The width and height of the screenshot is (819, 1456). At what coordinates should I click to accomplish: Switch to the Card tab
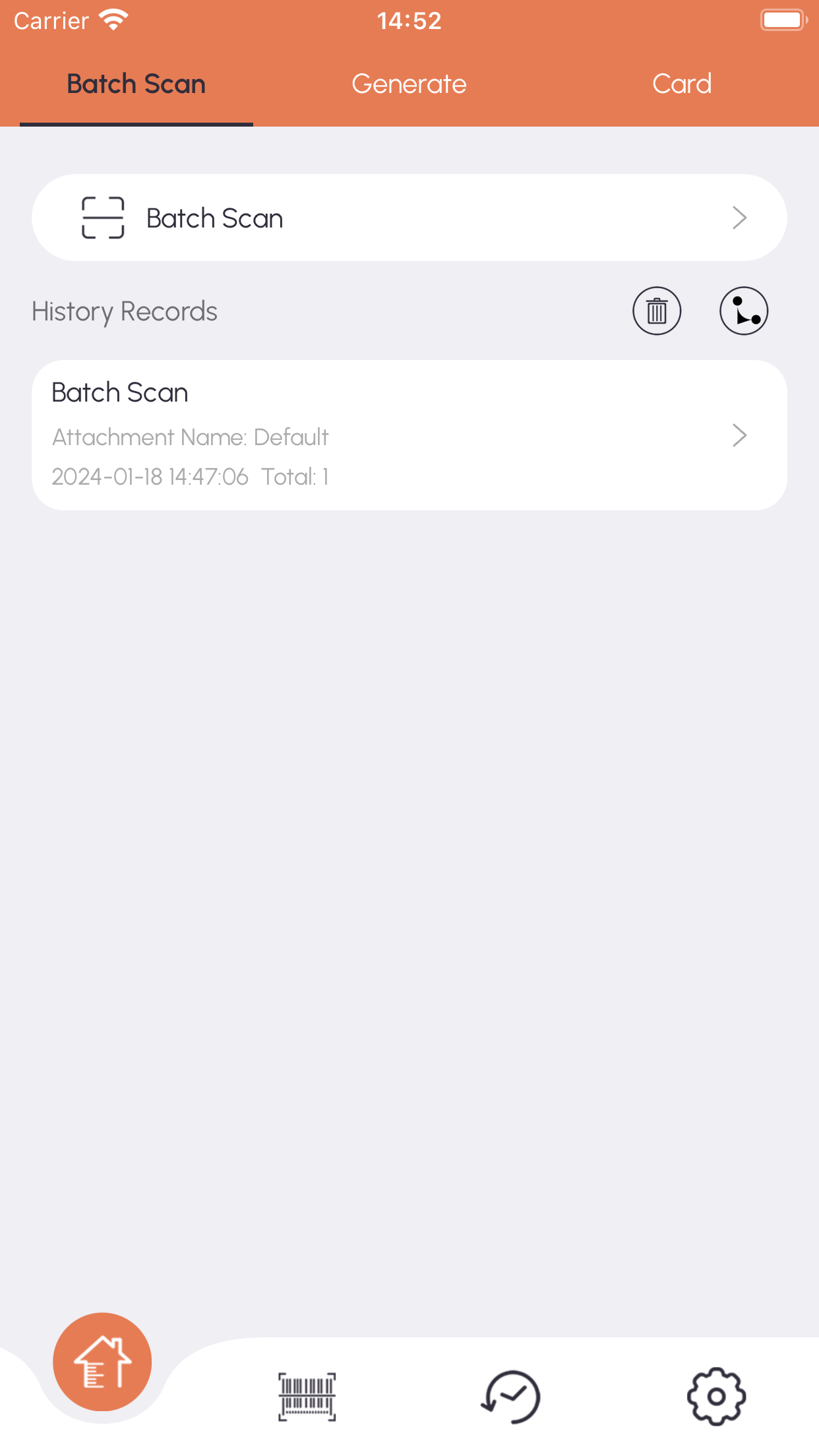click(682, 84)
